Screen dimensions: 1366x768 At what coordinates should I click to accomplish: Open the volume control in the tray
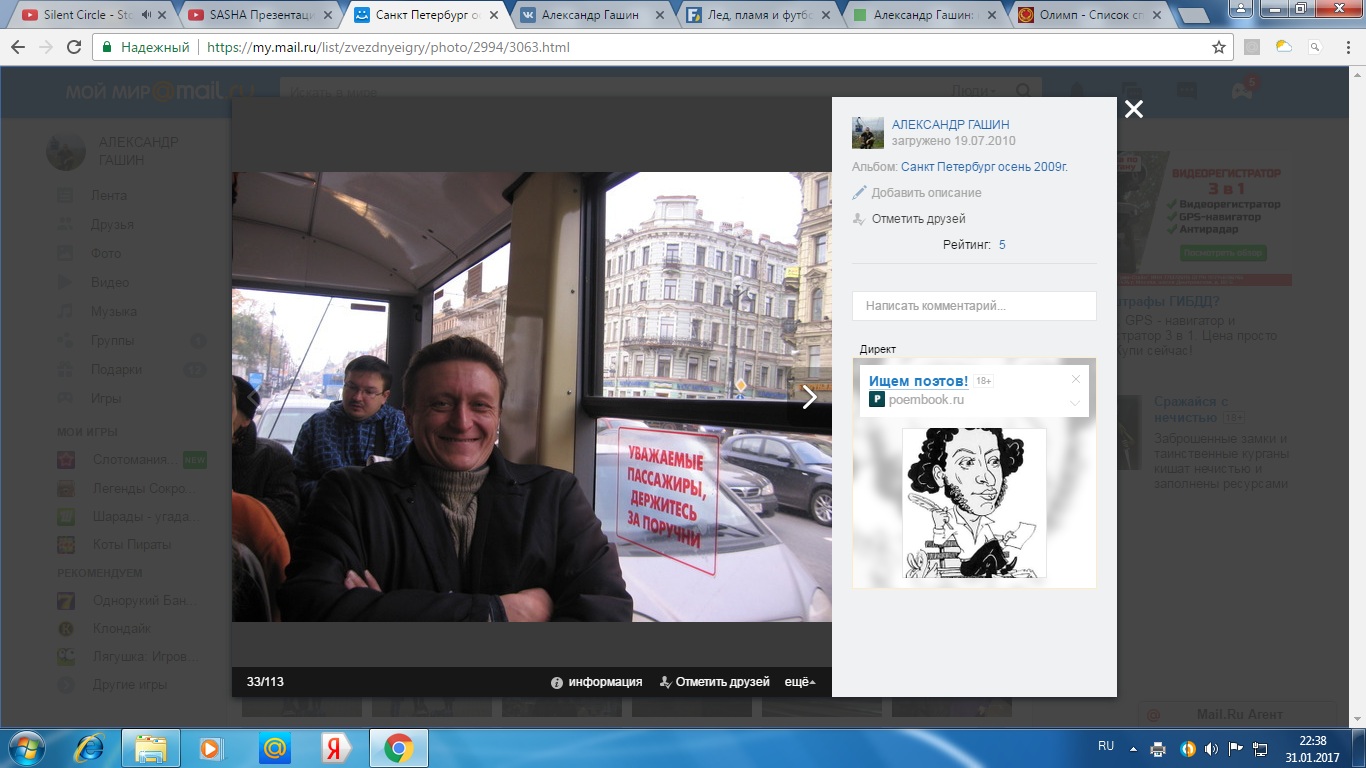(1212, 748)
